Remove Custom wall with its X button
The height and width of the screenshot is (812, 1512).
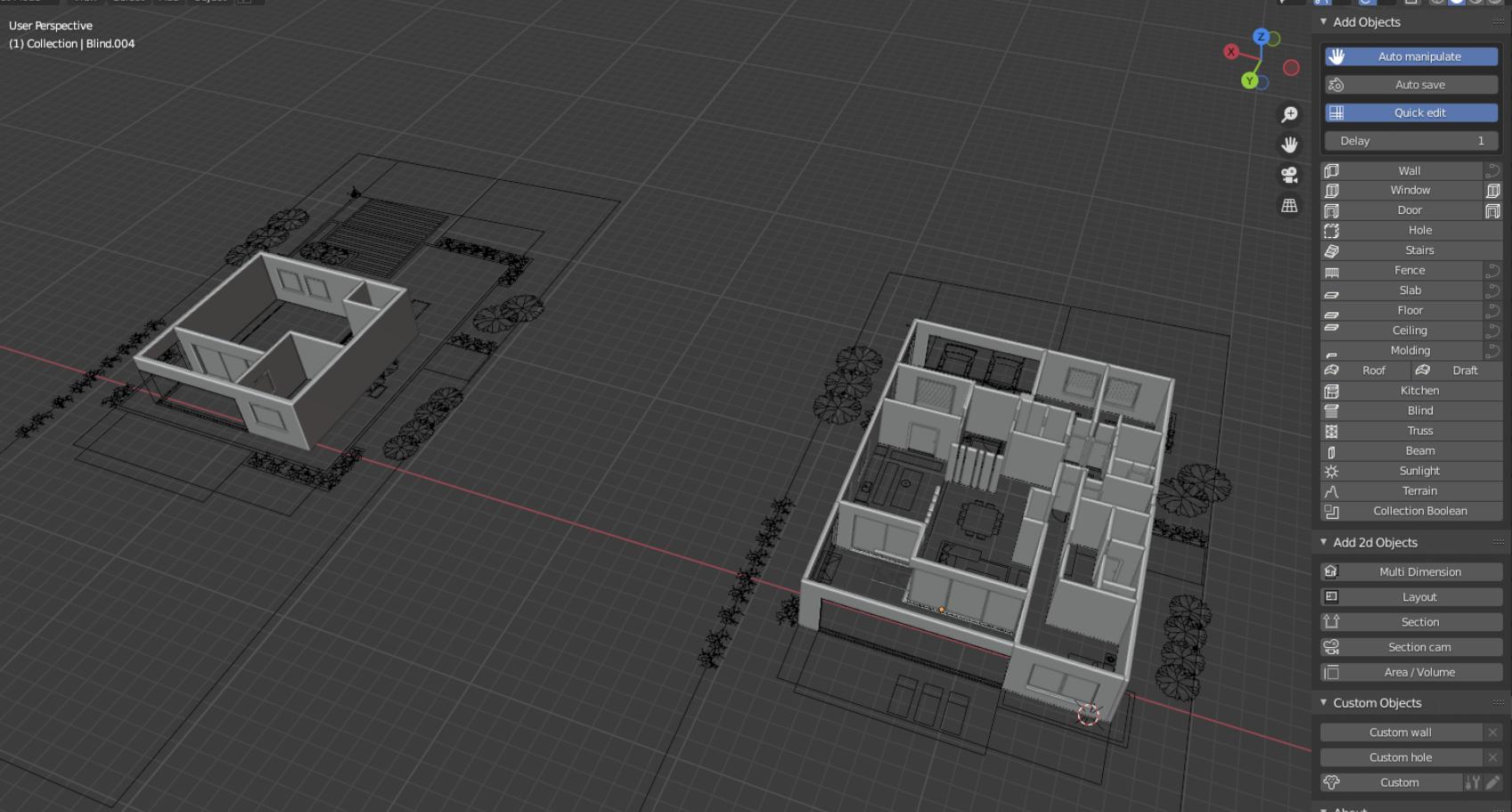[x=1492, y=733]
